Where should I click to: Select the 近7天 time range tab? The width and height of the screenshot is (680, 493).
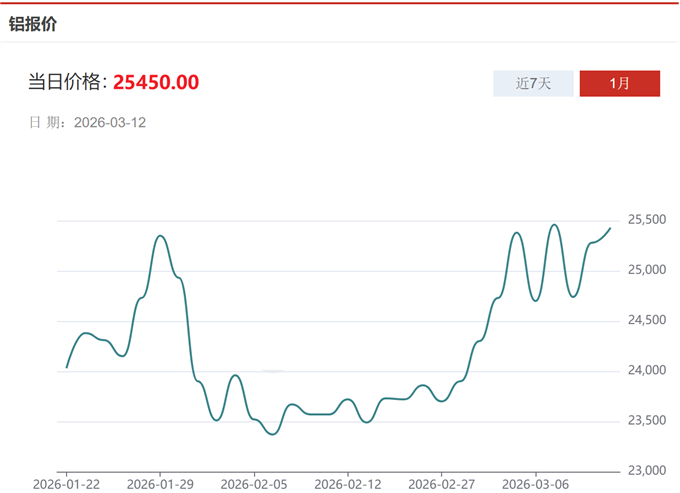point(534,84)
